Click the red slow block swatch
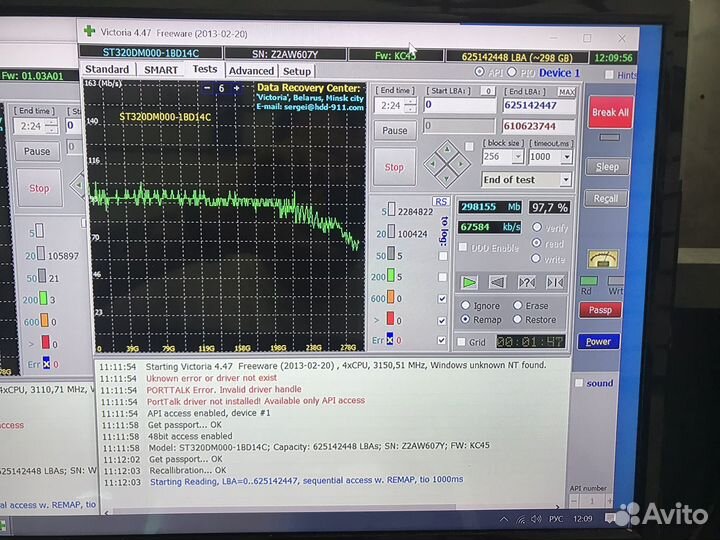 click(x=390, y=318)
